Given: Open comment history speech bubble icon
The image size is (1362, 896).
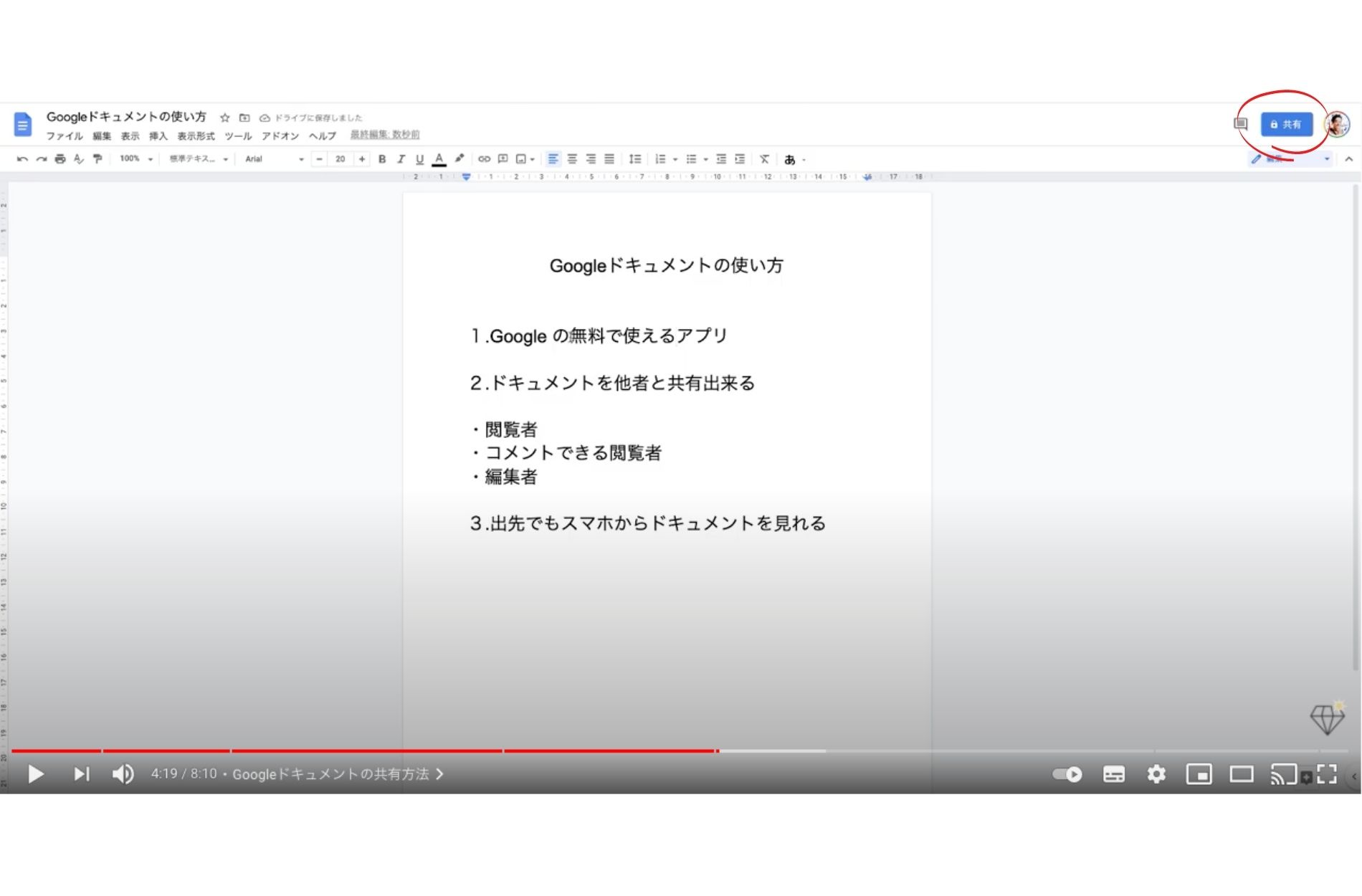Looking at the screenshot, I should pyautogui.click(x=1241, y=124).
